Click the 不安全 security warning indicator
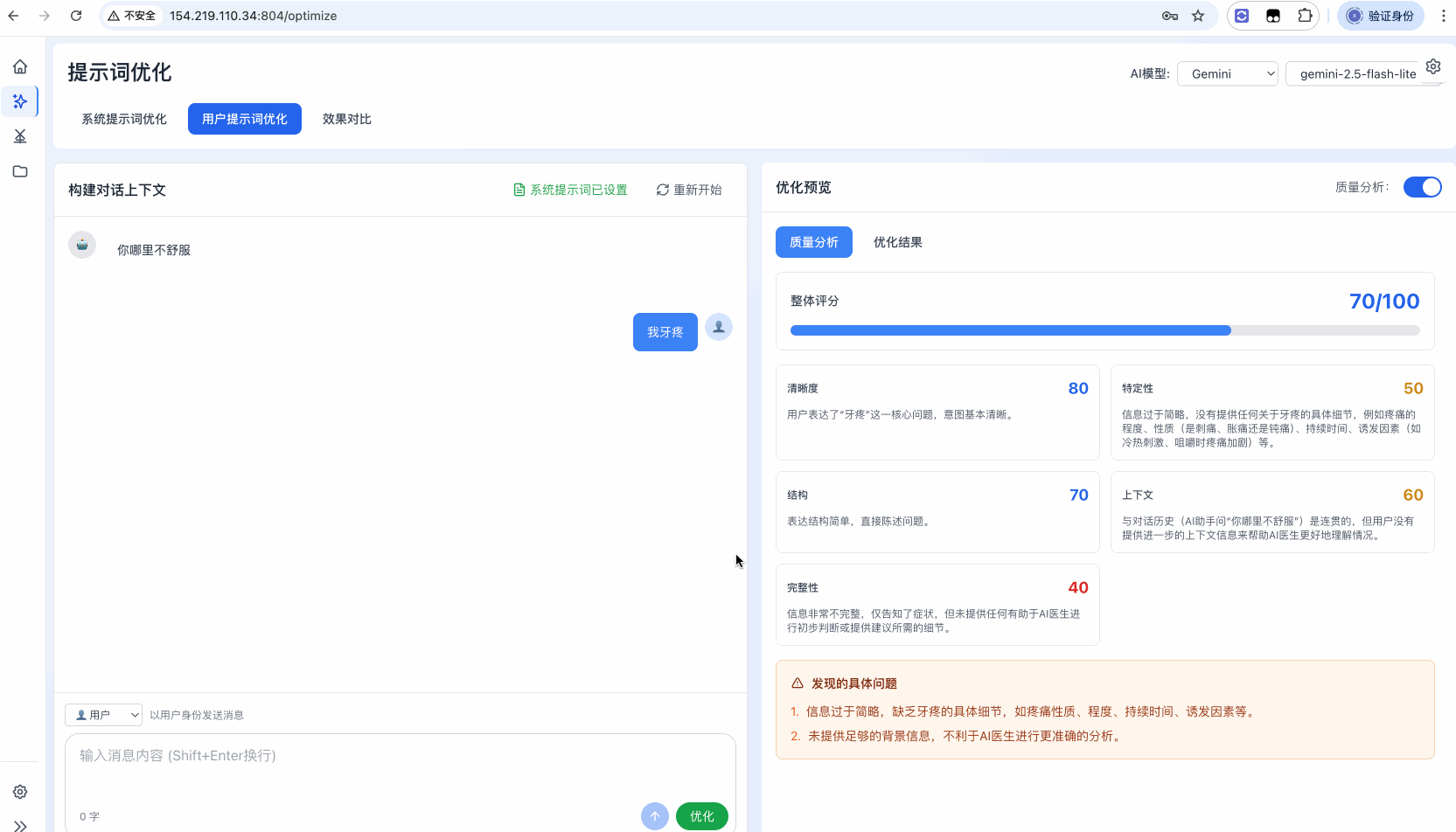Image resolution: width=1456 pixels, height=832 pixels. click(132, 16)
